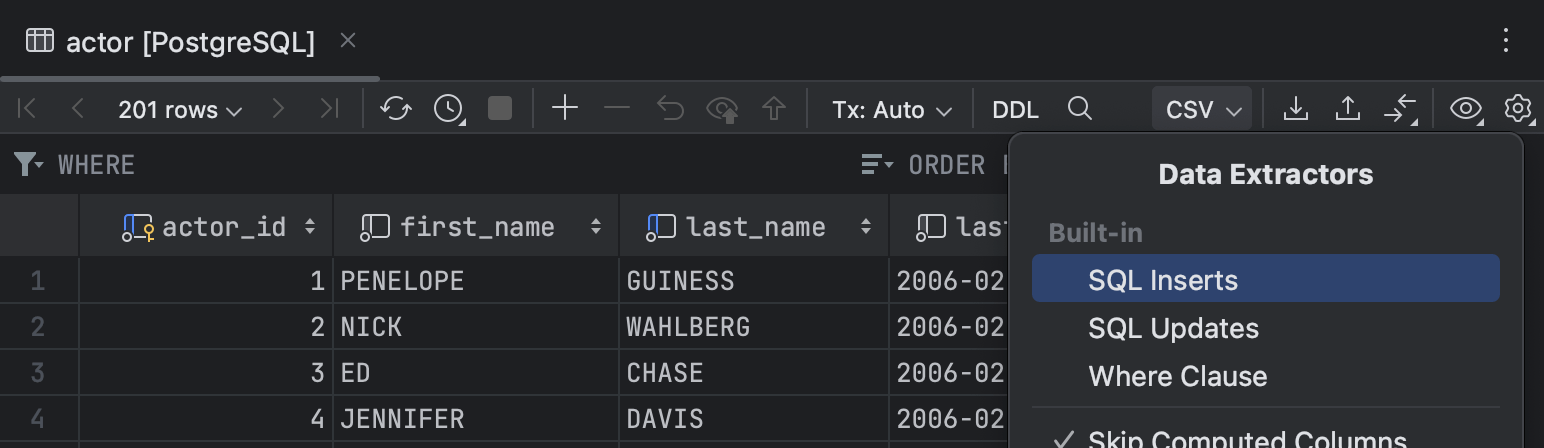Click the search magnifier icon
The height and width of the screenshot is (448, 1544).
1079,109
